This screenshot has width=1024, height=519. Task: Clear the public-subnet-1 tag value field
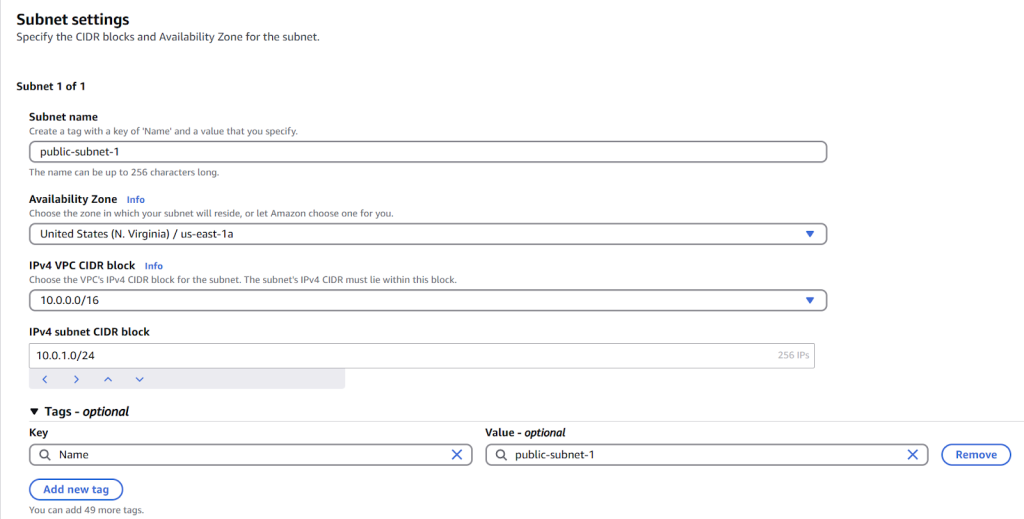click(913, 454)
